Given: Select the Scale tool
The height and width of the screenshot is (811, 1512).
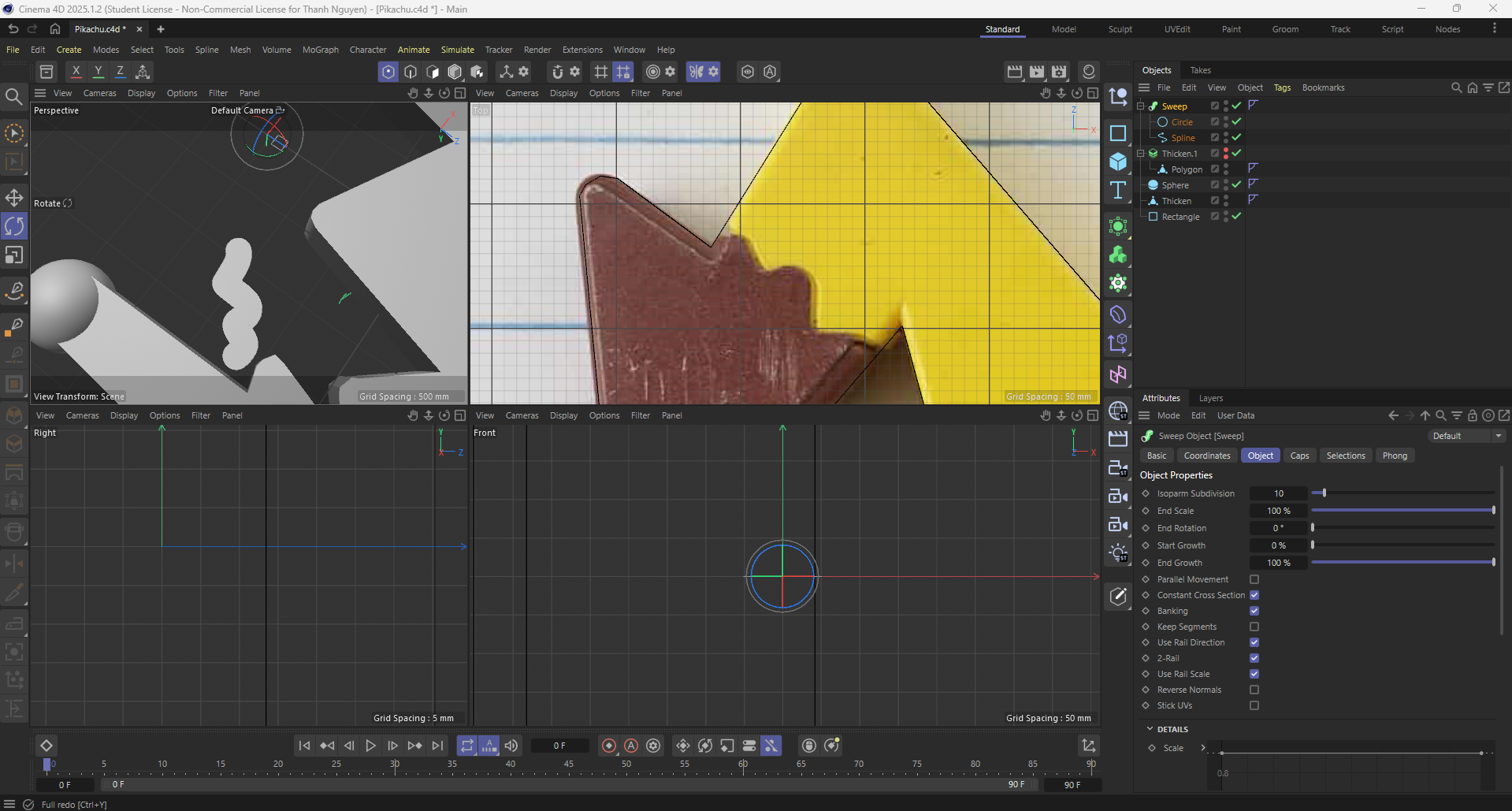Looking at the screenshot, I should pyautogui.click(x=14, y=255).
